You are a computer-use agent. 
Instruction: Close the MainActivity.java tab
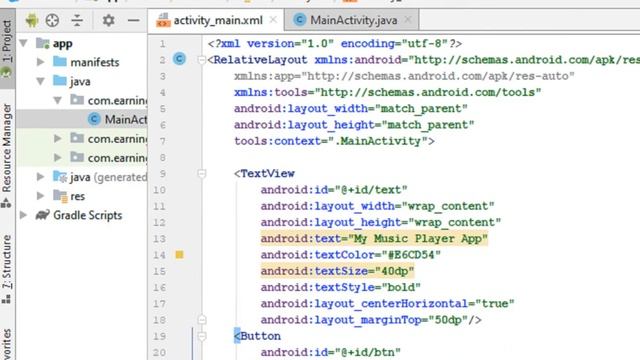coord(408,20)
